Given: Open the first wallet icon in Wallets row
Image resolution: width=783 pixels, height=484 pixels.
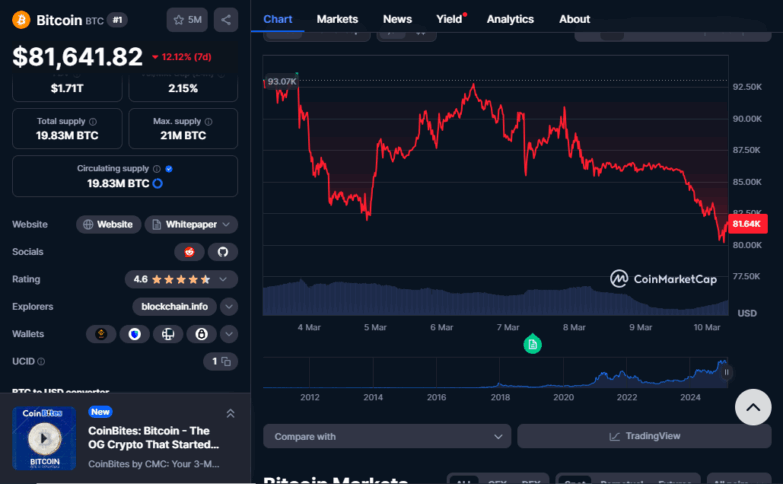Looking at the screenshot, I should (x=101, y=334).
